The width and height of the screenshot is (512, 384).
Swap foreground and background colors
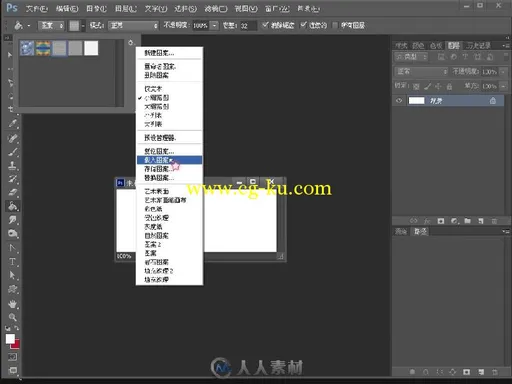point(16,328)
